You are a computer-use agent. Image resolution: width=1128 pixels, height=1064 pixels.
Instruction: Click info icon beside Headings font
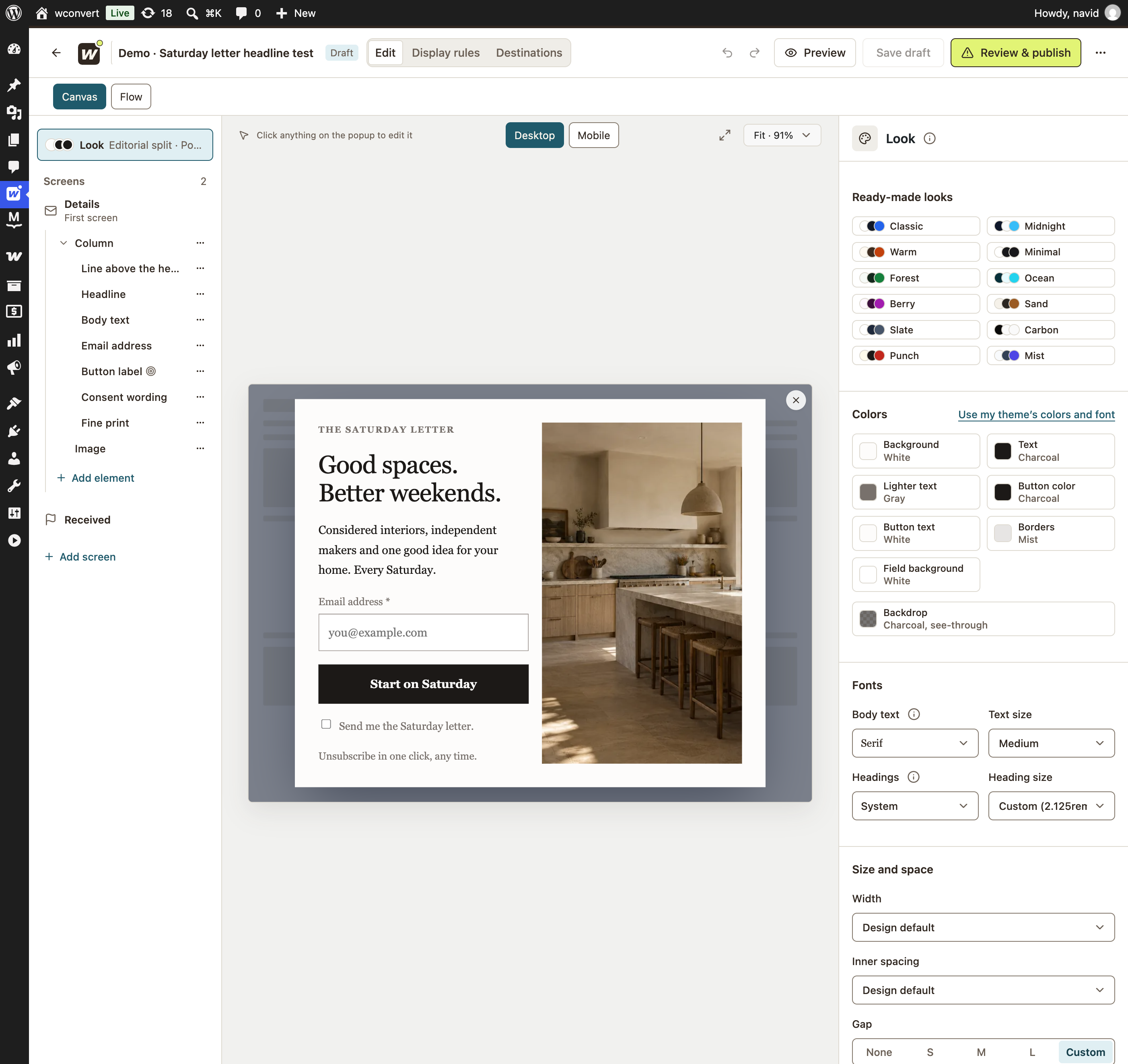[913, 777]
